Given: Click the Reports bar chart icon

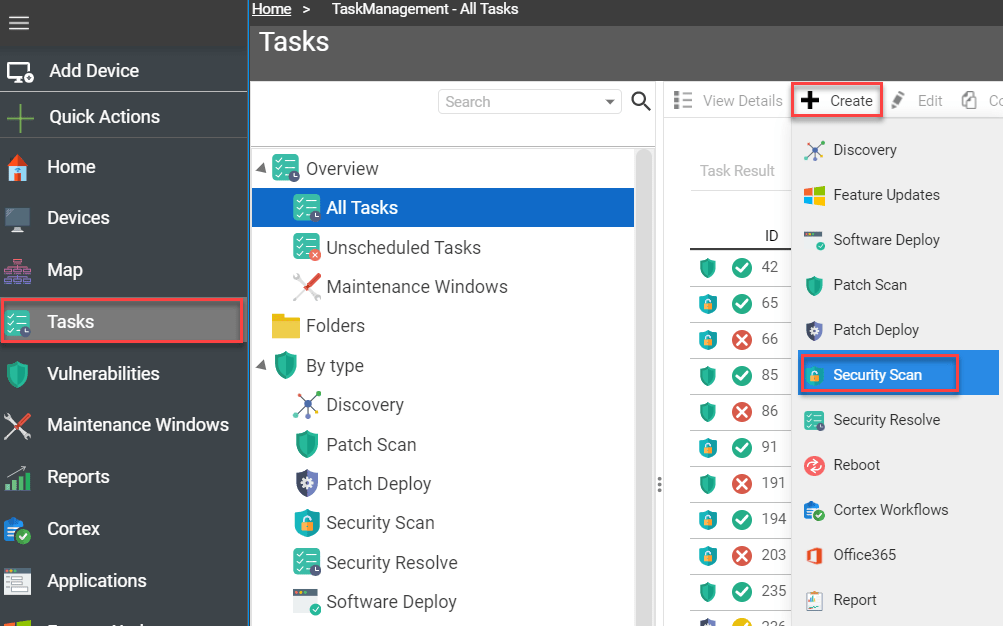Looking at the screenshot, I should 17,478.
